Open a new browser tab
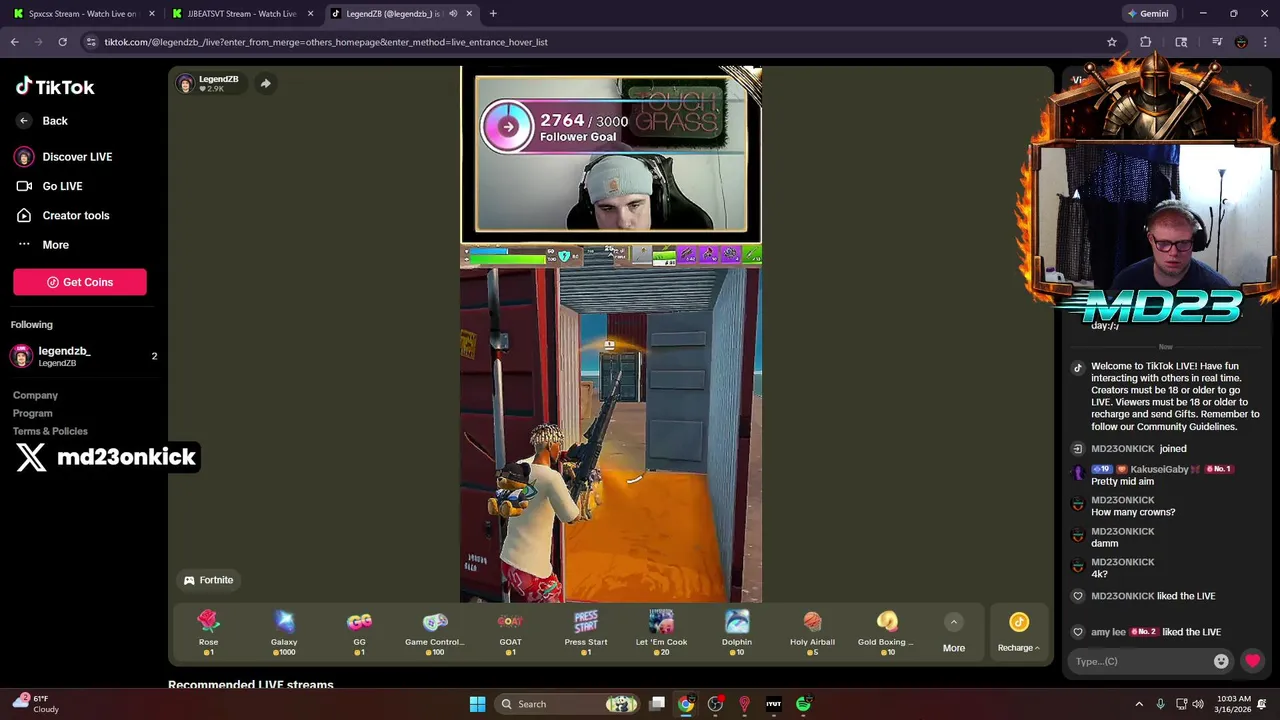Viewport: 1280px width, 720px height. click(x=493, y=14)
